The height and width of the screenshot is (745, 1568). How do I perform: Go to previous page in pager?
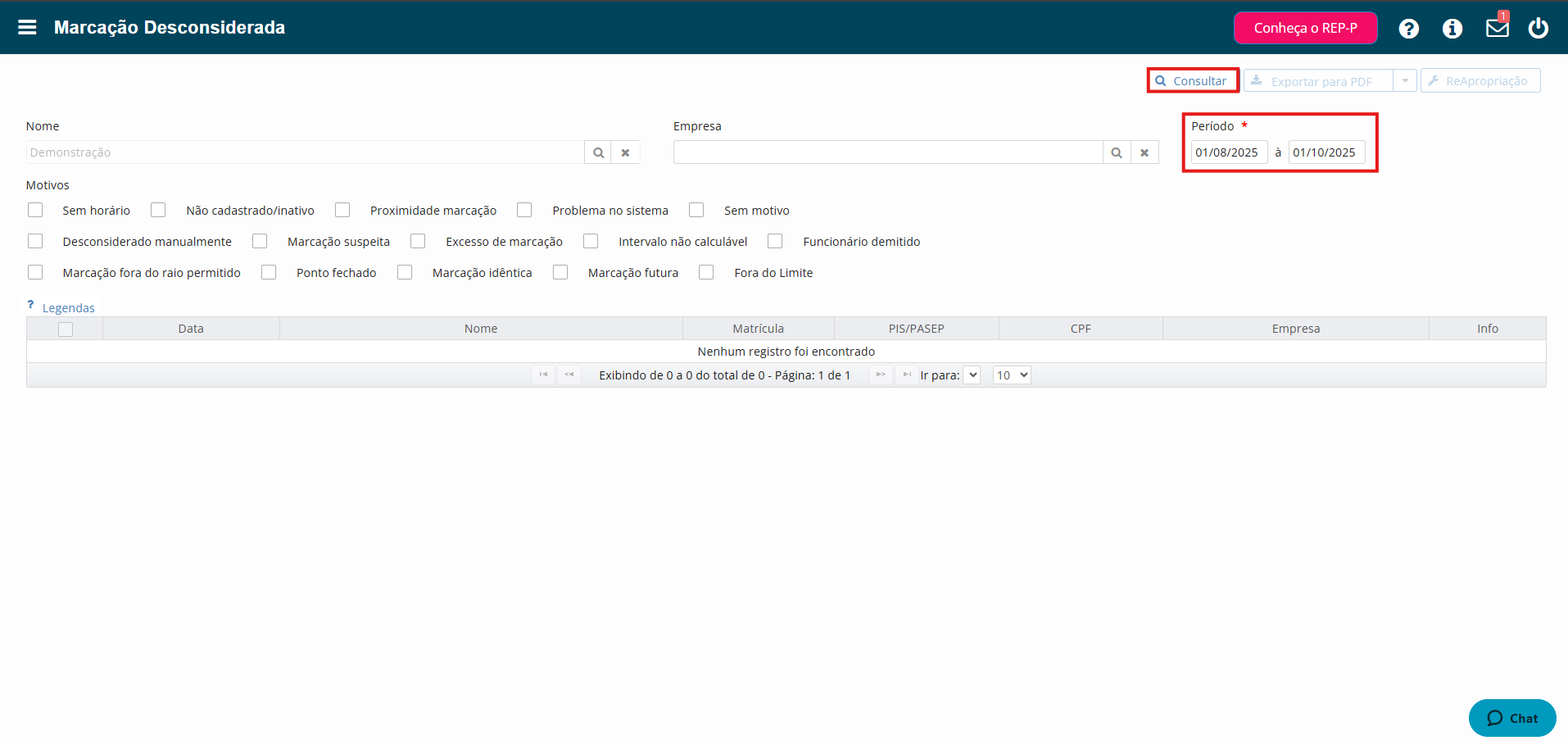point(569,375)
